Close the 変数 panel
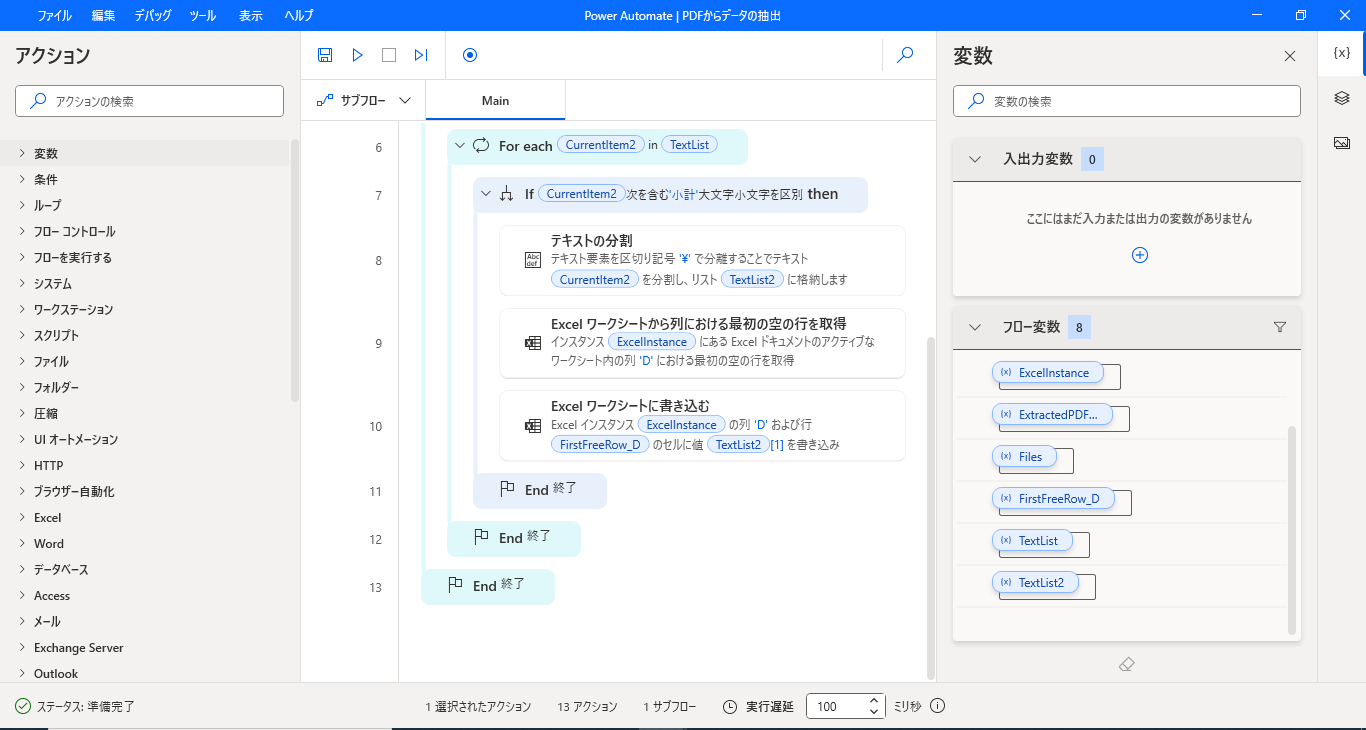 coord(1290,56)
